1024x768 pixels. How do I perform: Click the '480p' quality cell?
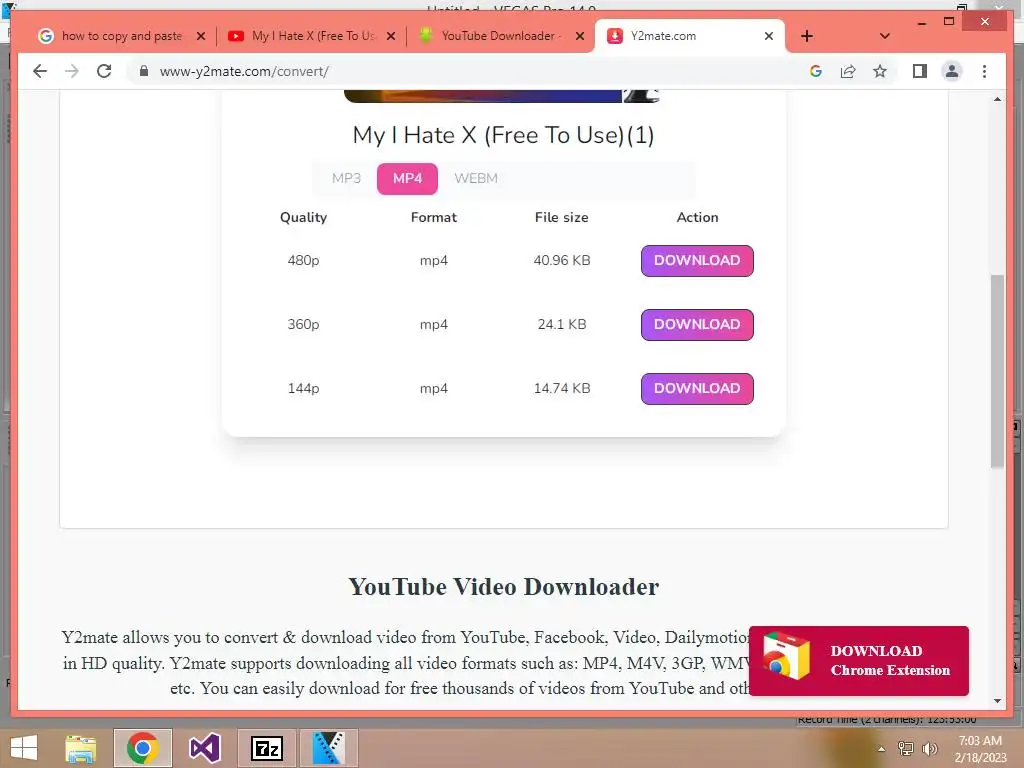(303, 261)
